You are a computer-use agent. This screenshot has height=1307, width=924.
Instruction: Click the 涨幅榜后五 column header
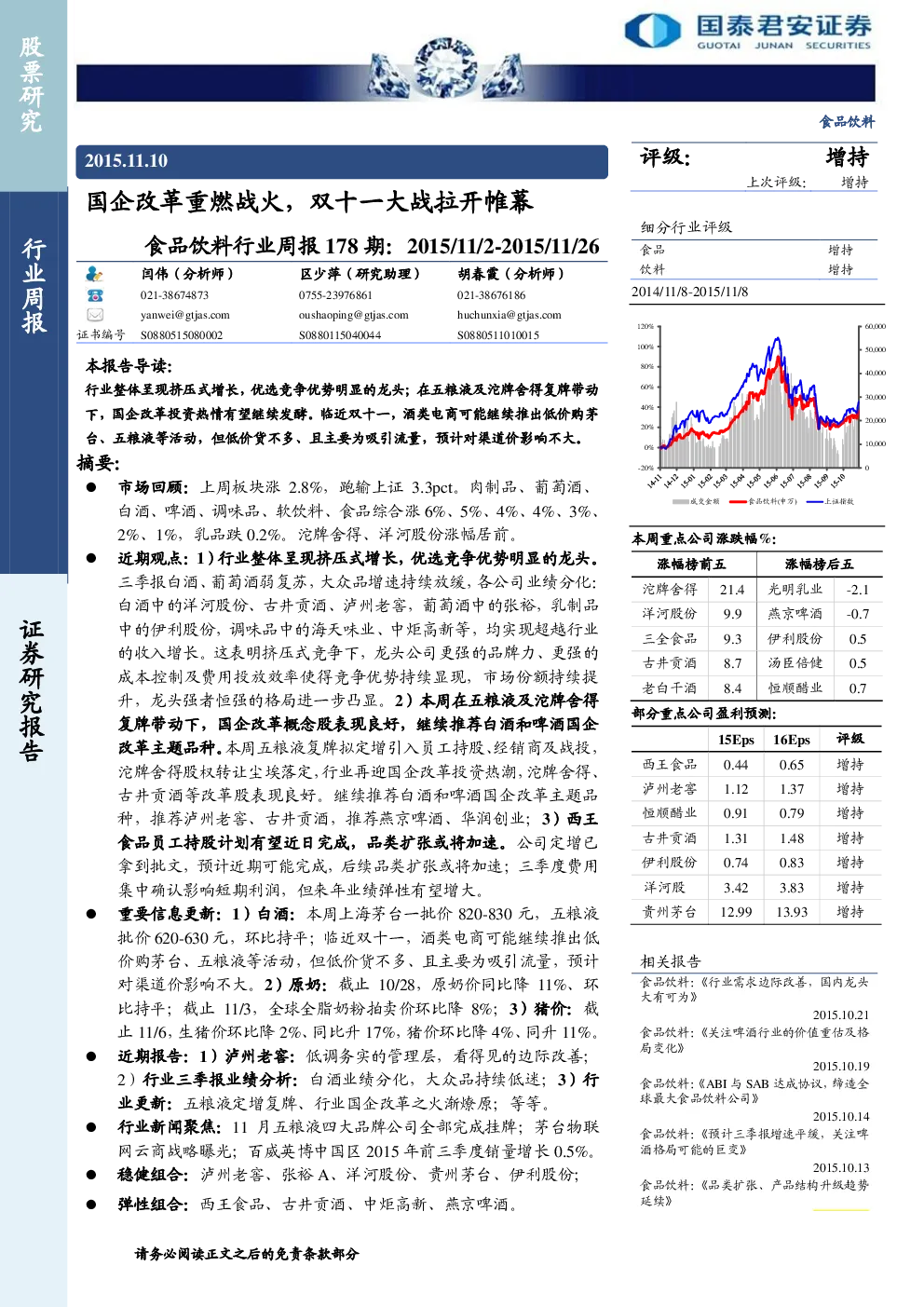tap(819, 564)
